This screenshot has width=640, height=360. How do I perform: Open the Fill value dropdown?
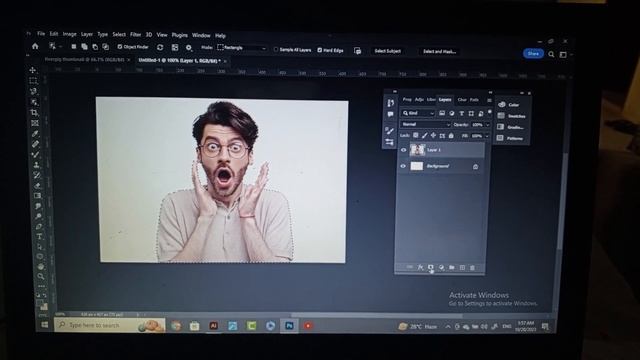tap(487, 136)
